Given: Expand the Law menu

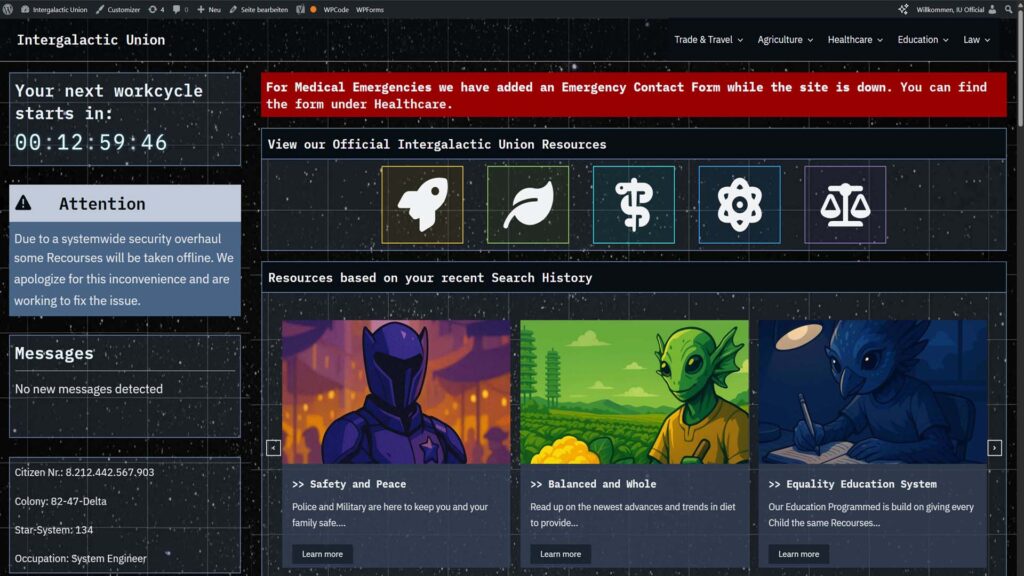Looking at the screenshot, I should (x=976, y=40).
